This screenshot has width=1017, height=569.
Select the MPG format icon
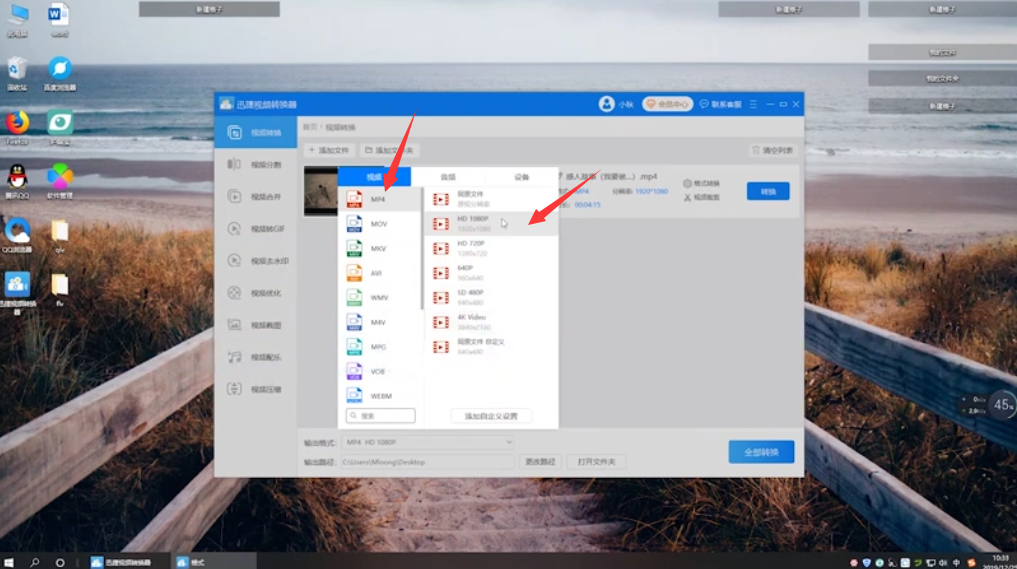[354, 347]
